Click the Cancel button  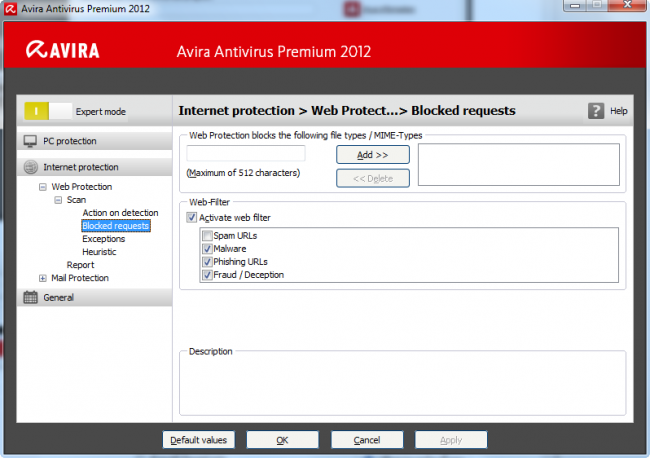pos(367,440)
